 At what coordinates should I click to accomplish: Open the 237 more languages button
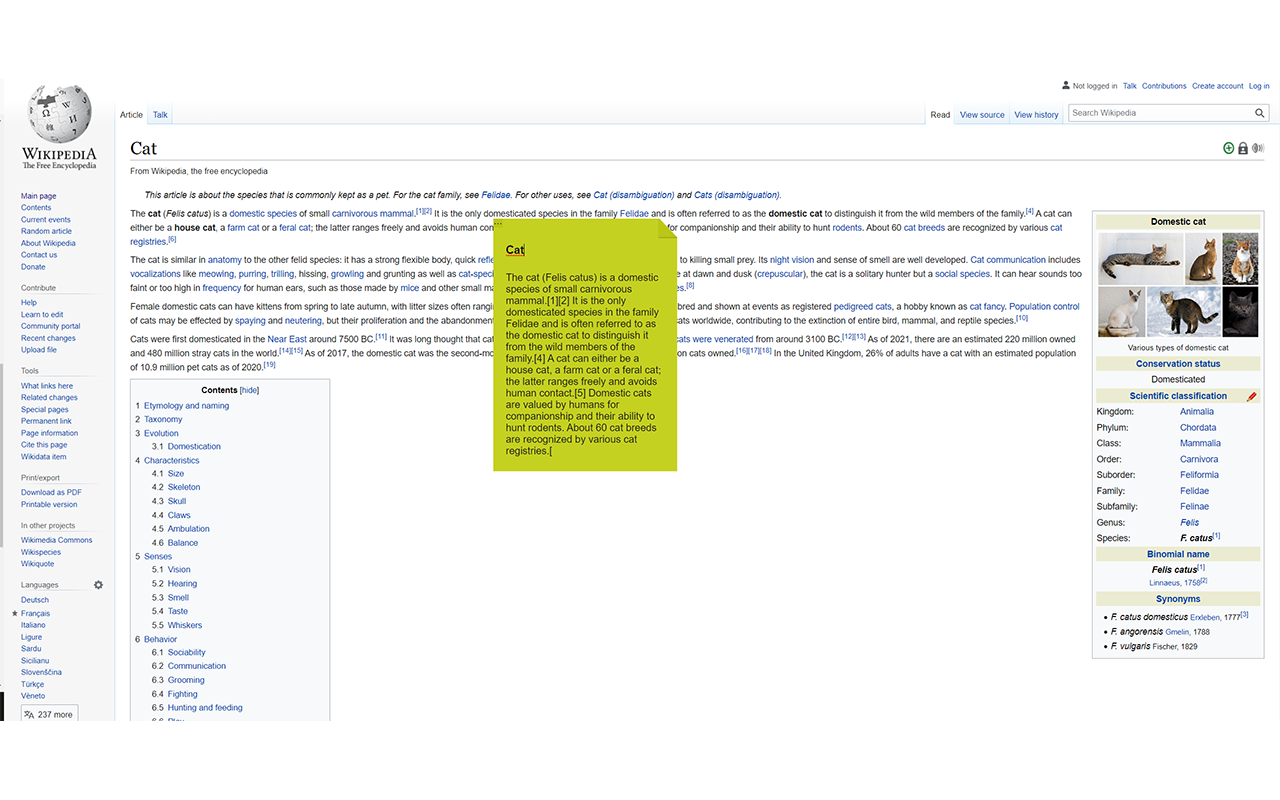point(49,714)
